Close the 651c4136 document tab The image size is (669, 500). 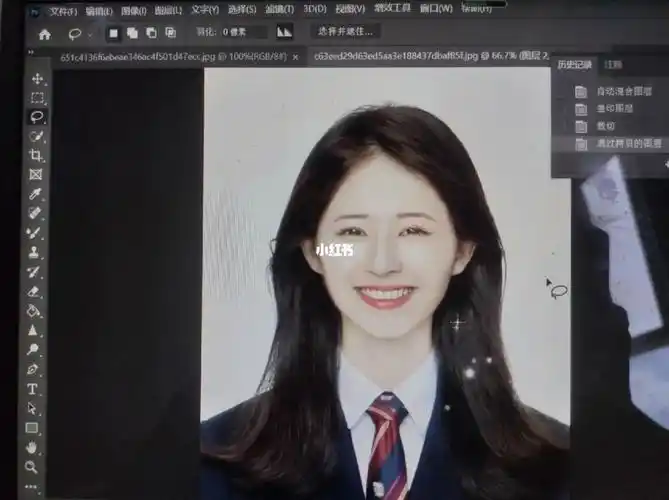(x=295, y=57)
